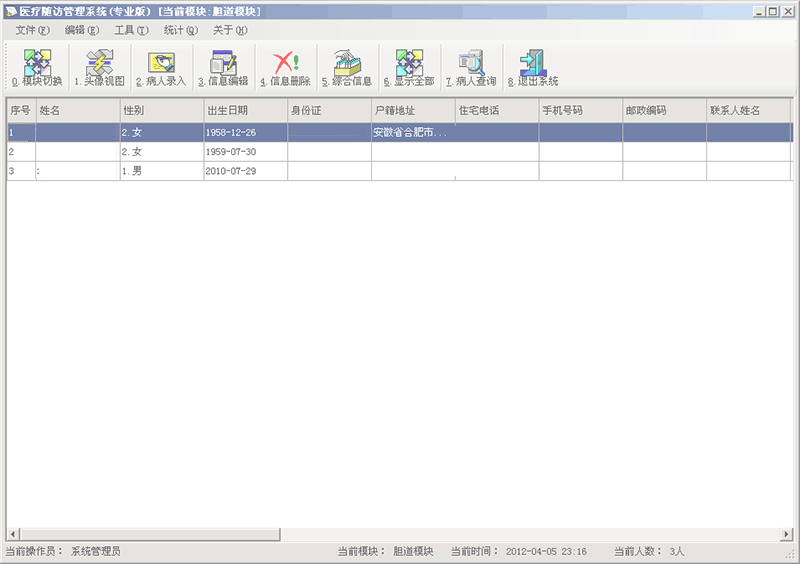
Task: Click the 显示全部 show all icon
Action: pos(409,67)
